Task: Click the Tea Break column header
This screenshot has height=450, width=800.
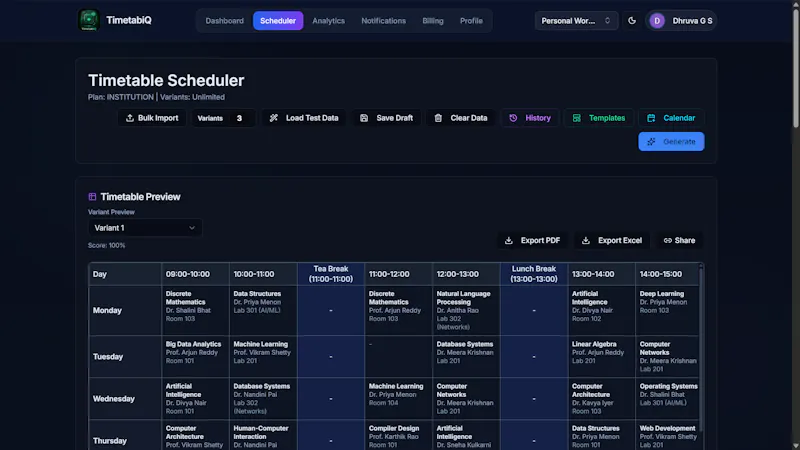Action: [331, 274]
